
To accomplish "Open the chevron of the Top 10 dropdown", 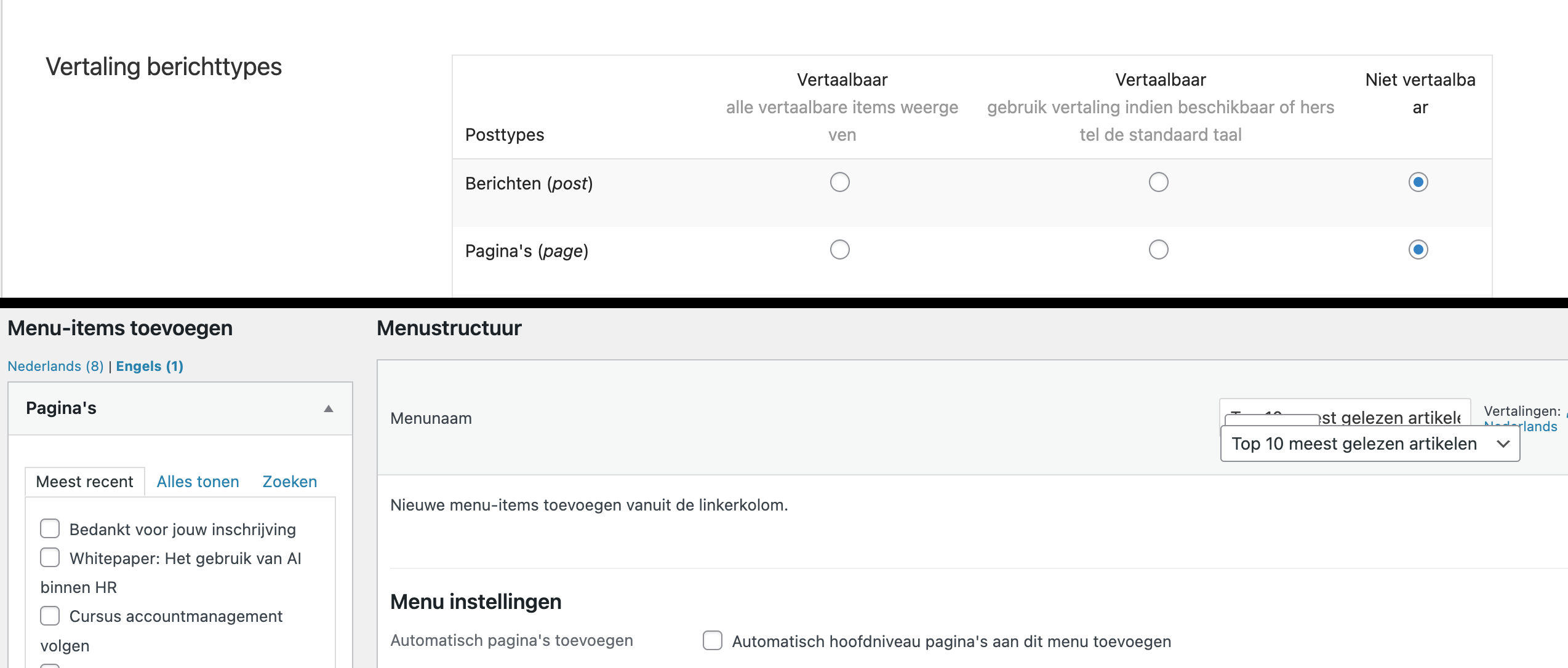I will [x=1503, y=444].
